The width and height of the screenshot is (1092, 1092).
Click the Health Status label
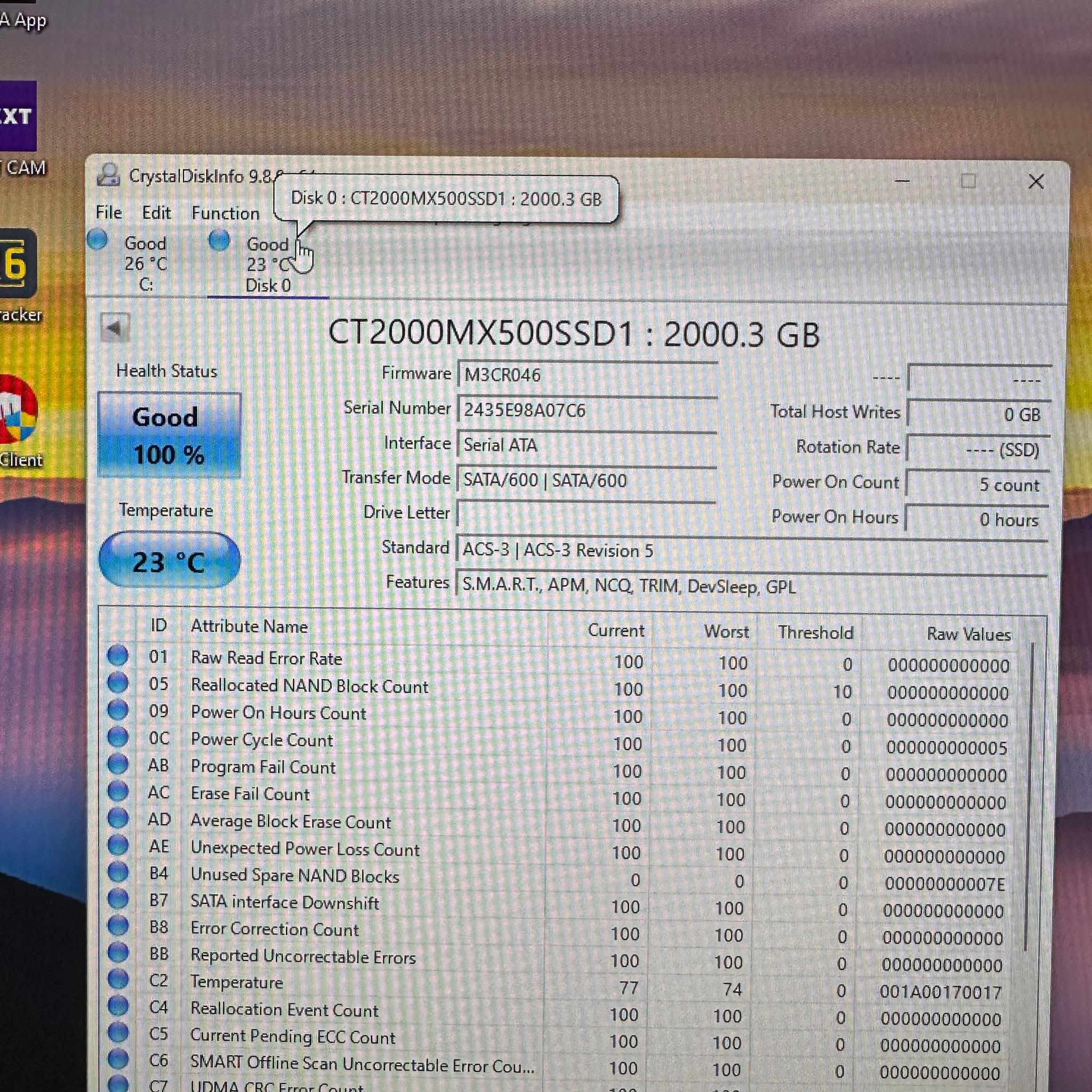click(x=167, y=371)
